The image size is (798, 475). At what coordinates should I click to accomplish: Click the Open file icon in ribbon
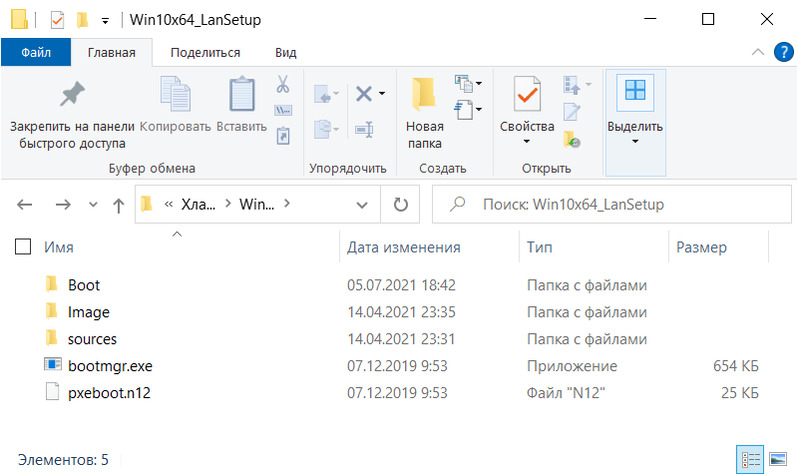(572, 85)
